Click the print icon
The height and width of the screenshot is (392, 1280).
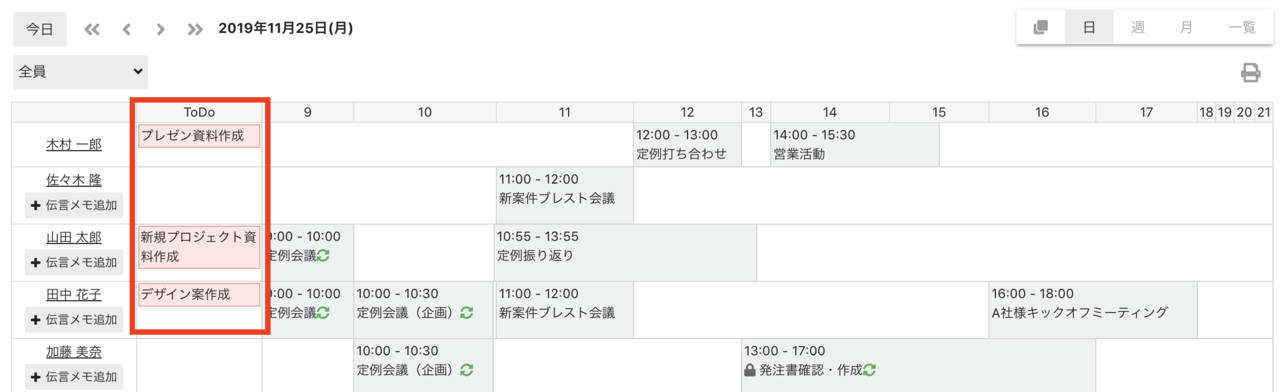1250,72
